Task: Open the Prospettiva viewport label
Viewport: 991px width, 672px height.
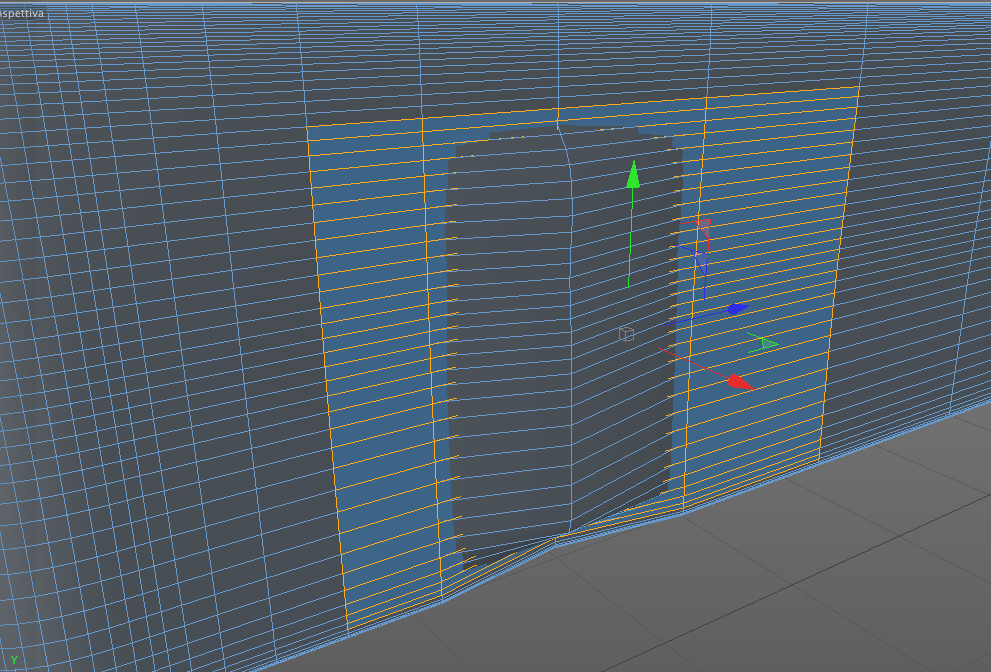Action: point(21,13)
